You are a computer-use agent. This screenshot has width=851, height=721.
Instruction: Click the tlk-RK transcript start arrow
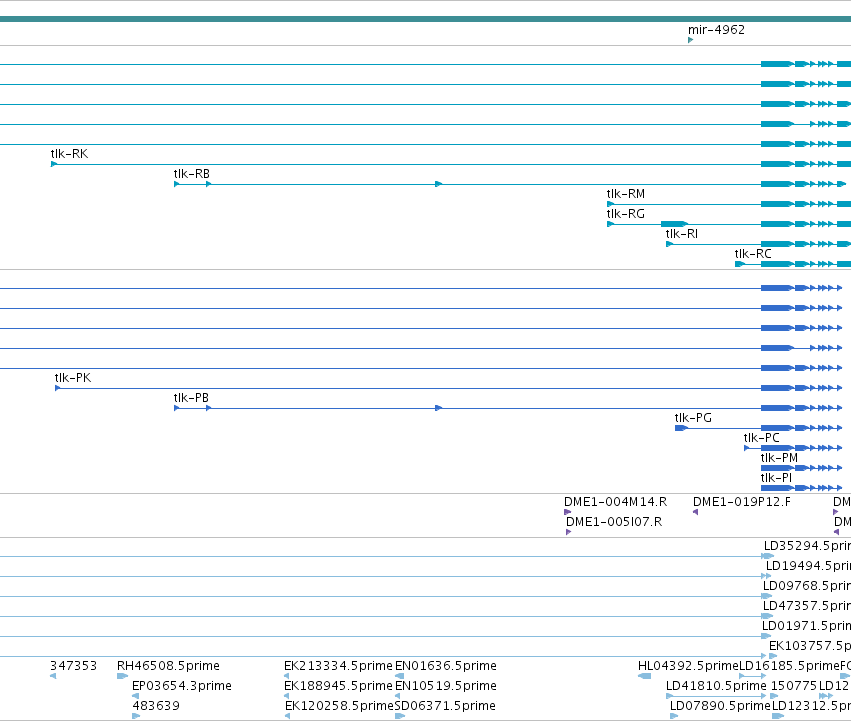tap(54, 164)
